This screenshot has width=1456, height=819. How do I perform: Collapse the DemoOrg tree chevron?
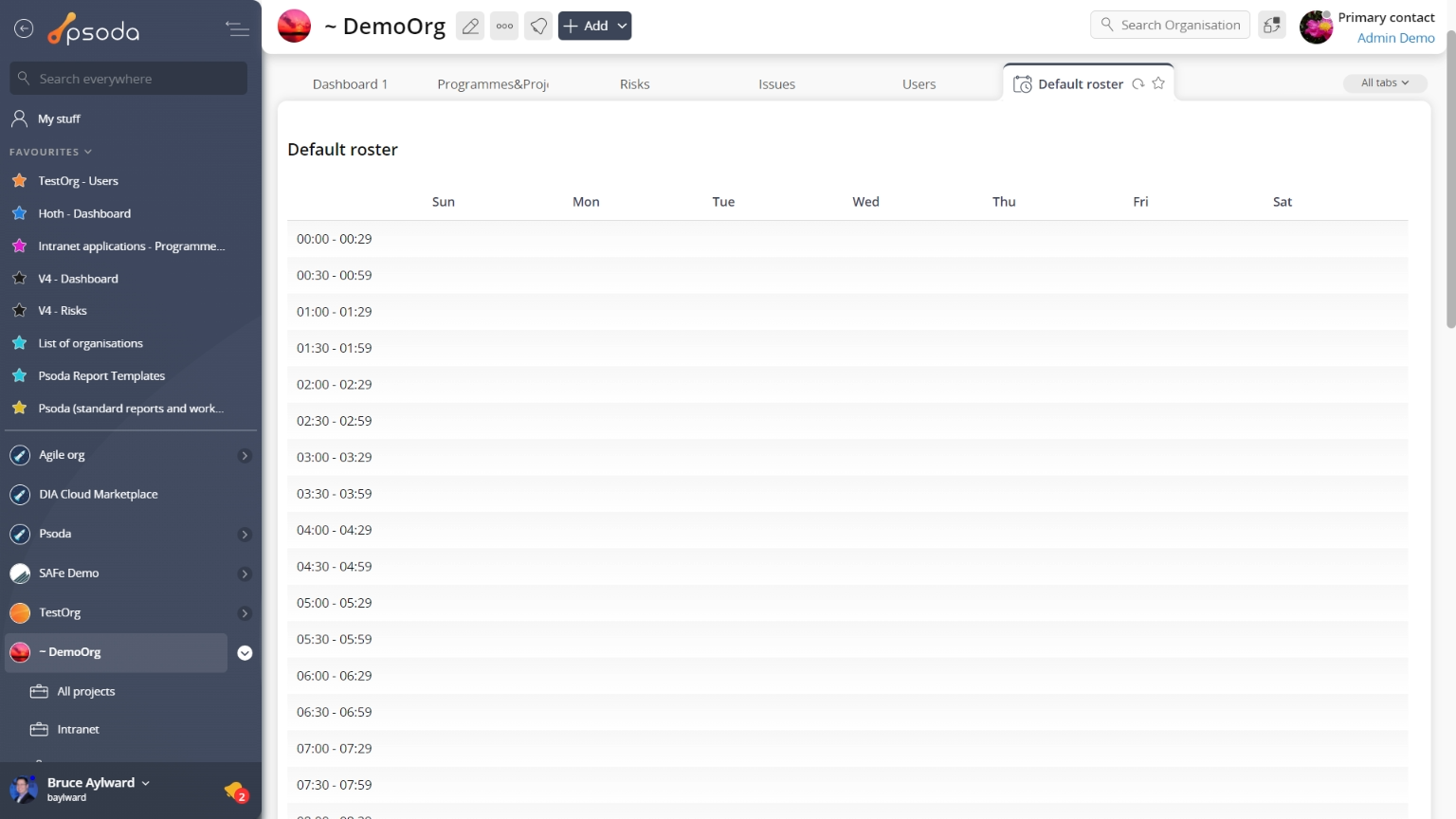click(245, 653)
